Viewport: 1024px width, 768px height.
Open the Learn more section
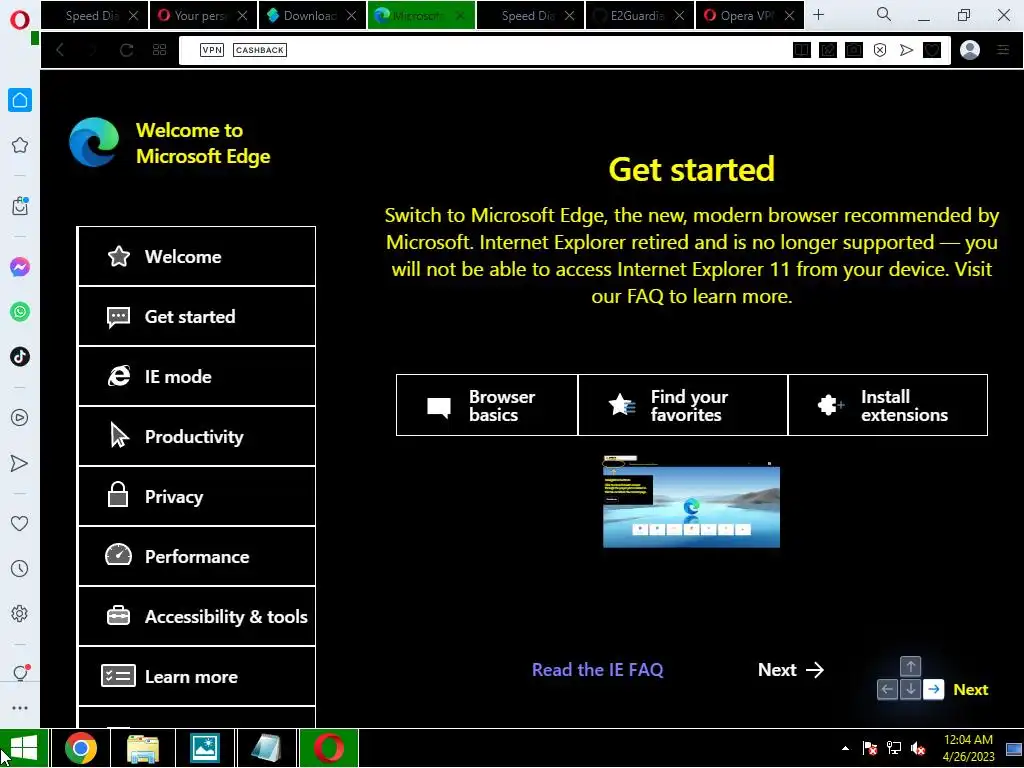(197, 677)
